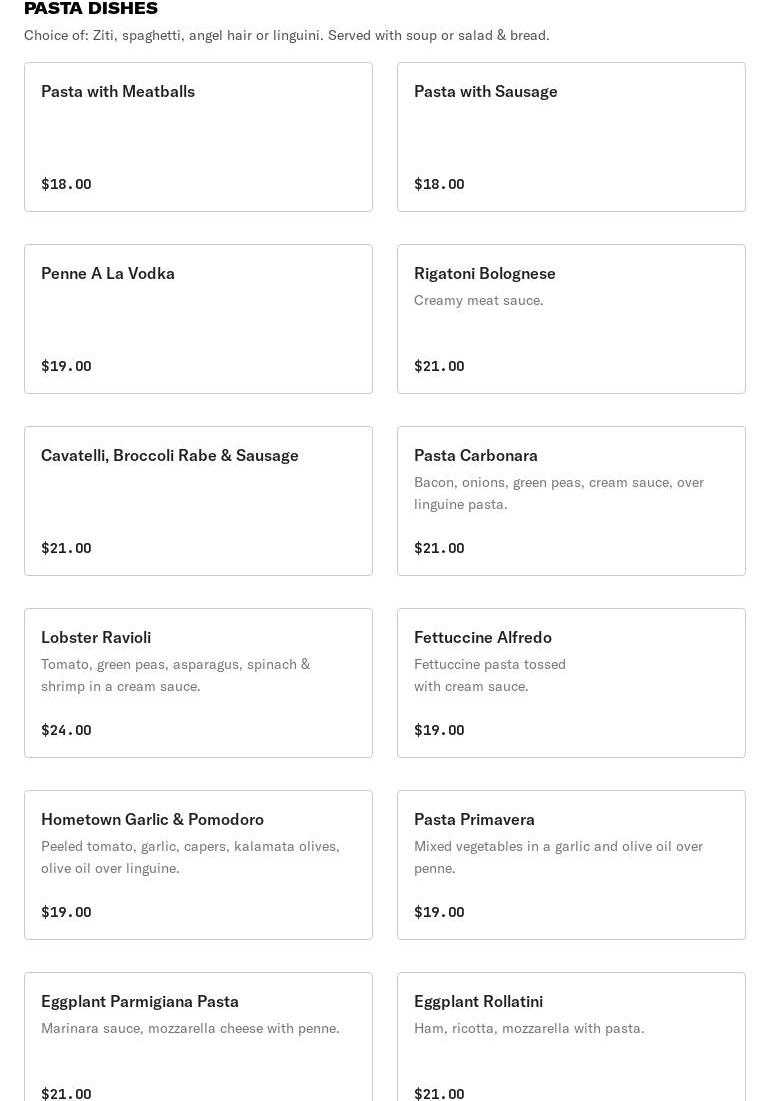
Task: Open the Rigatoni Bolognese menu item
Action: 571,319
